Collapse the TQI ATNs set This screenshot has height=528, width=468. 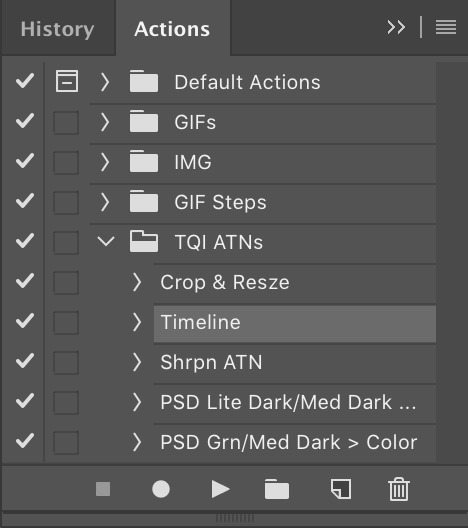pyautogui.click(x=106, y=241)
